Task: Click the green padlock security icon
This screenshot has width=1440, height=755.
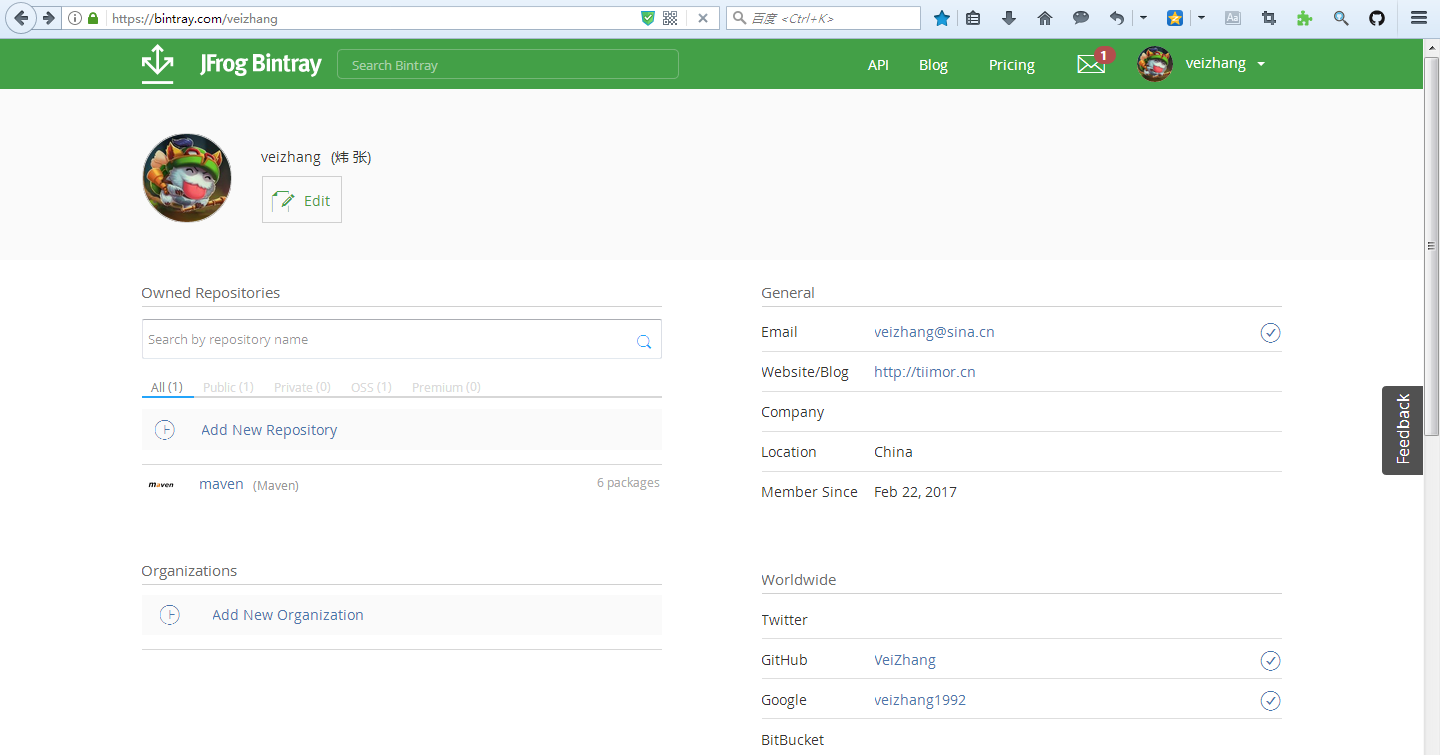Action: 94,18
